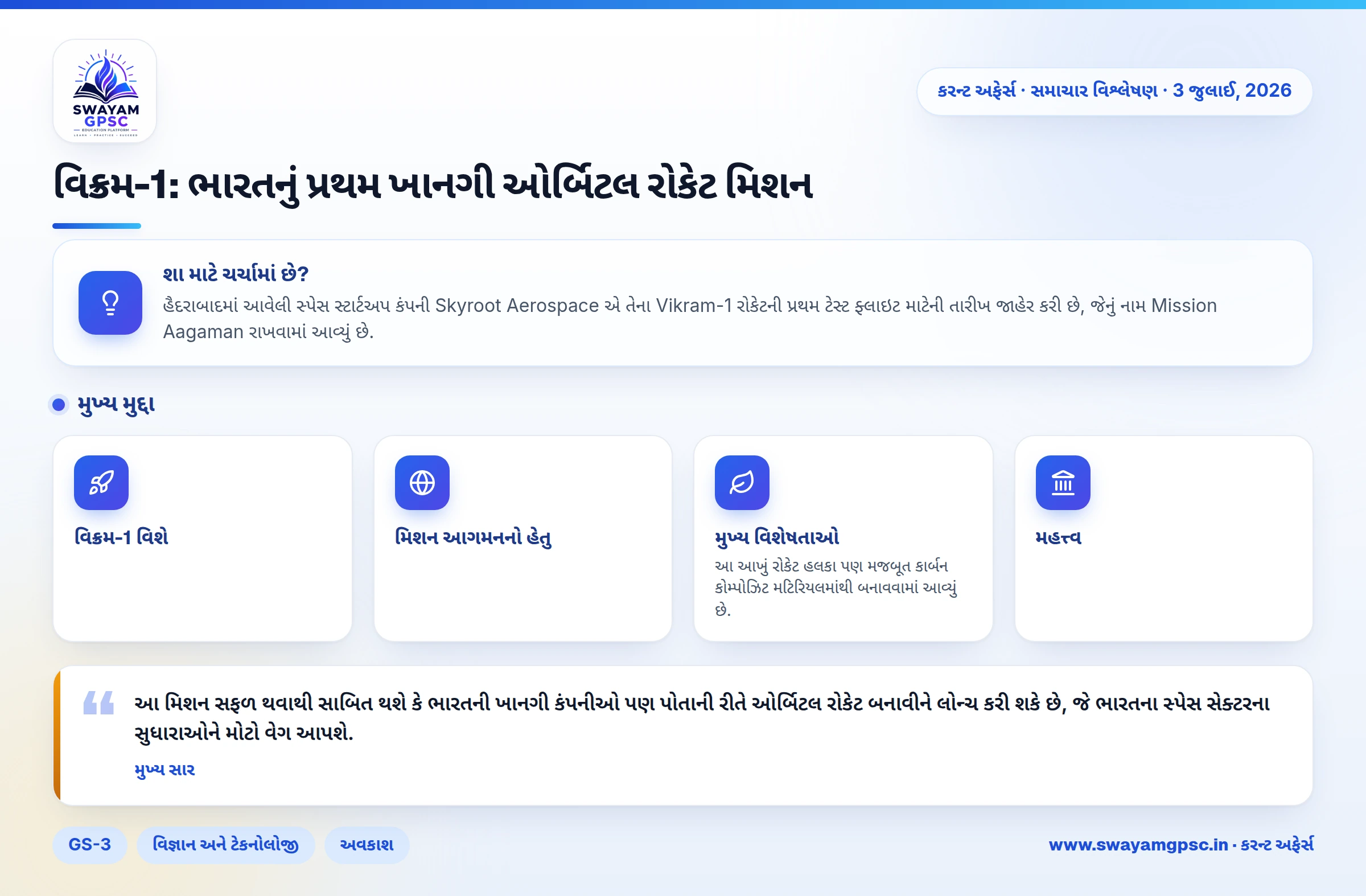This screenshot has height=896, width=1366.
Task: Click the વિક્રમ-1 વિશે card heading
Action: click(x=121, y=537)
